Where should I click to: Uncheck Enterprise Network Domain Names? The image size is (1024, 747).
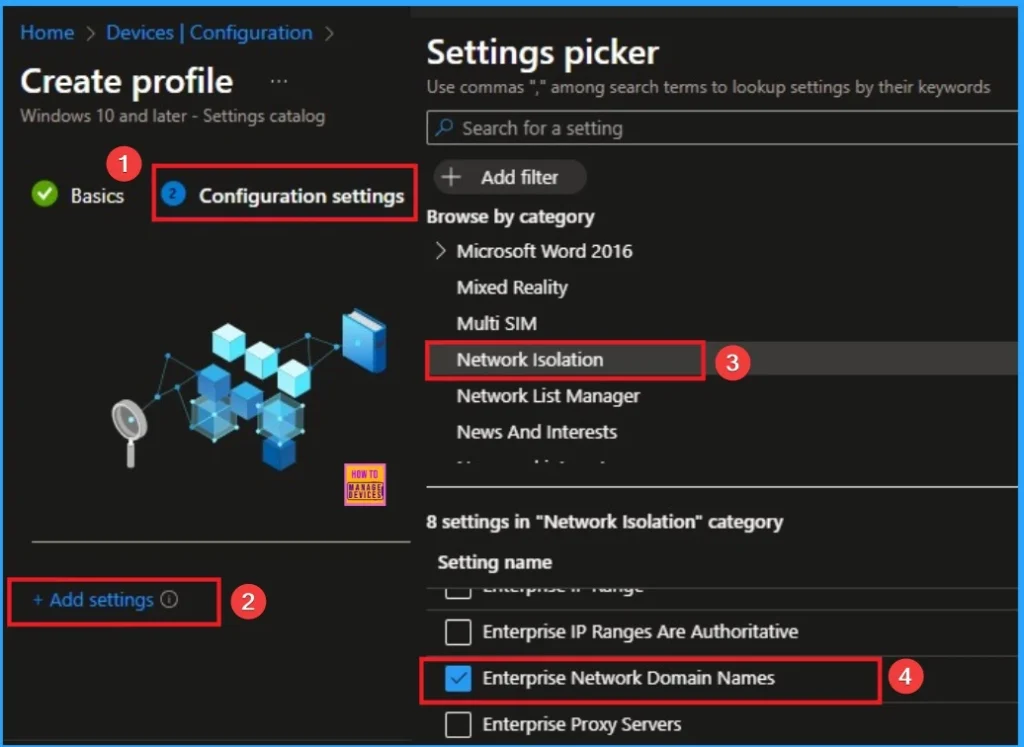tap(458, 678)
